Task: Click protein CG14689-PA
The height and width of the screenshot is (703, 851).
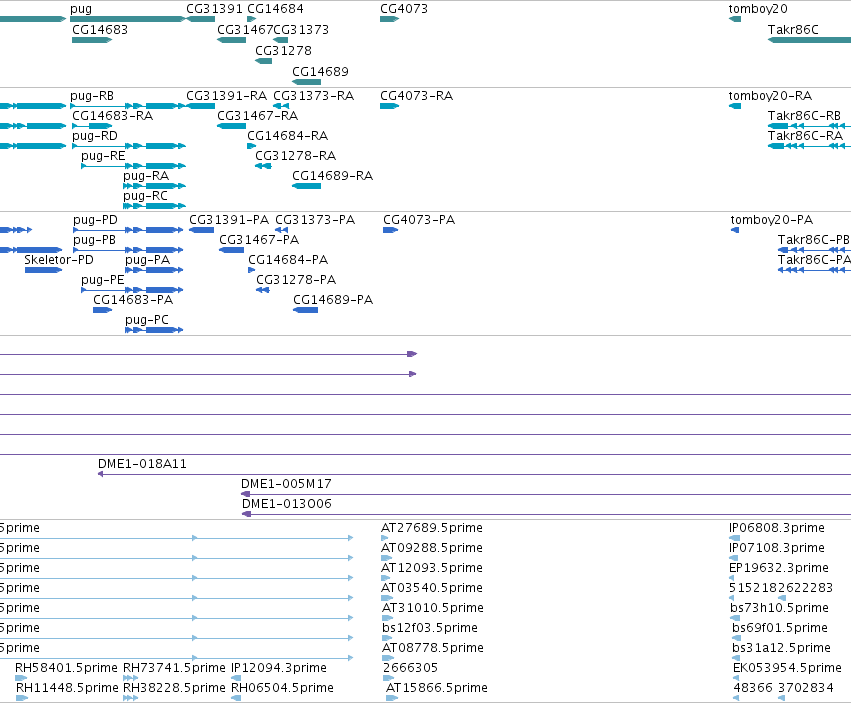Action: tap(333, 300)
